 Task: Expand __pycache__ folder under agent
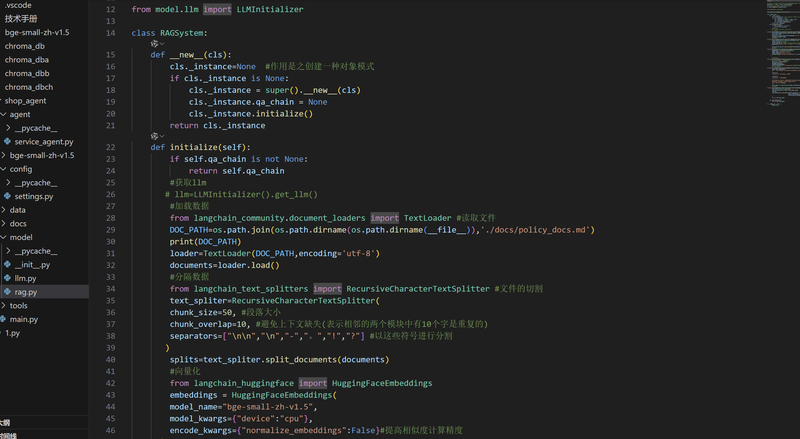(x=8, y=128)
